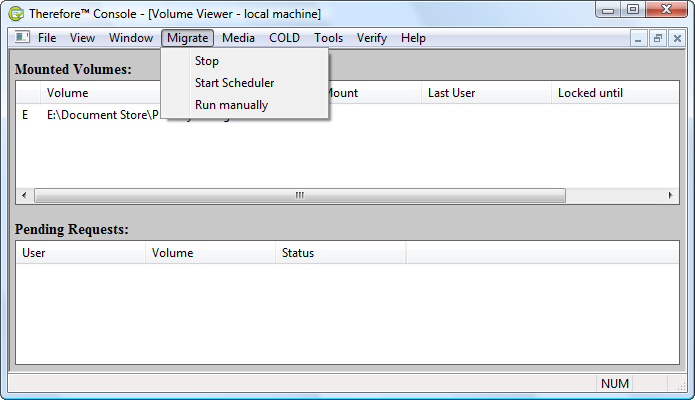Click the horizontal scrollbar thumb in Mounted Volumes
Viewport: 695px width, 400px height.
(300, 195)
